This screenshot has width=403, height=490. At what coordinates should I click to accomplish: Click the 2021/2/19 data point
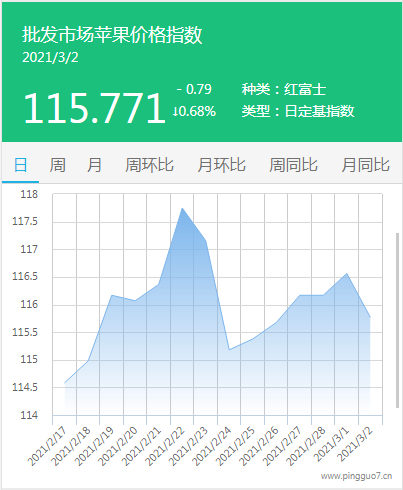point(112,295)
